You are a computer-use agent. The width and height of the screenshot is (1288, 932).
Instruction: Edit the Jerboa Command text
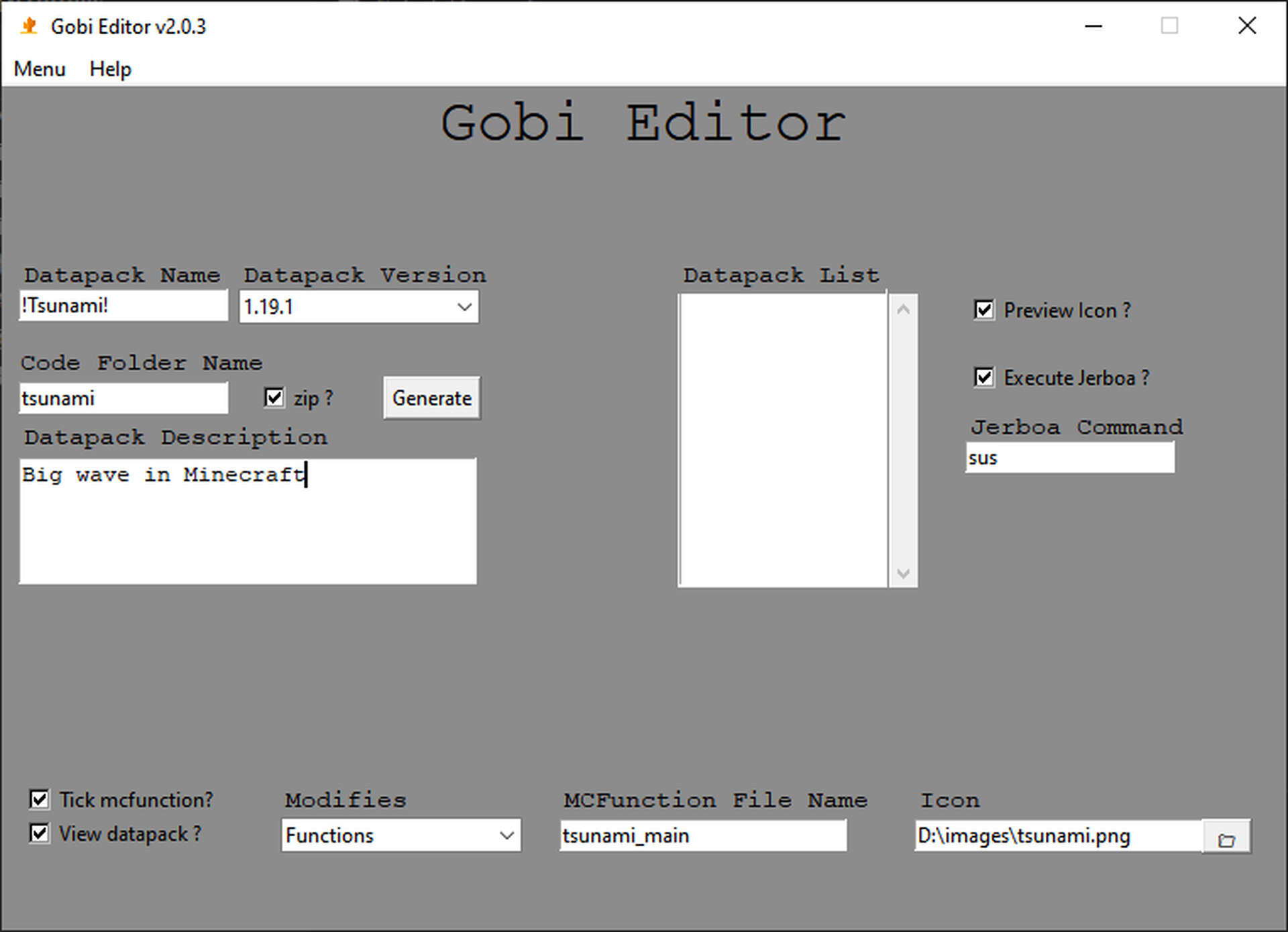1069,457
